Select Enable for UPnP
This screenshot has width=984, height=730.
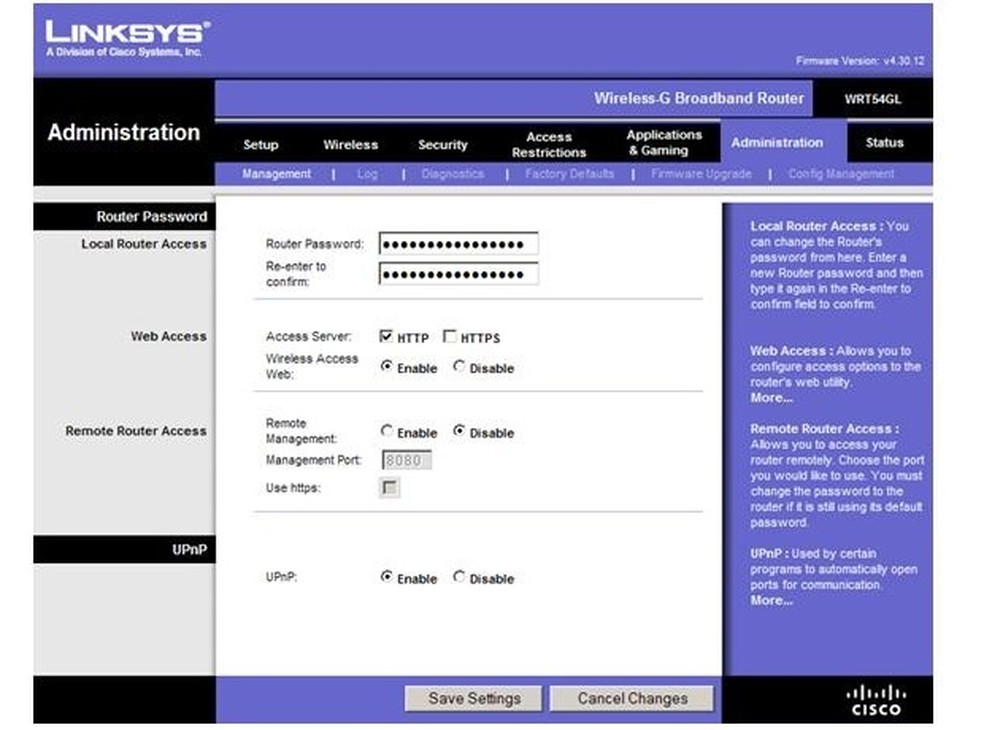click(x=387, y=577)
